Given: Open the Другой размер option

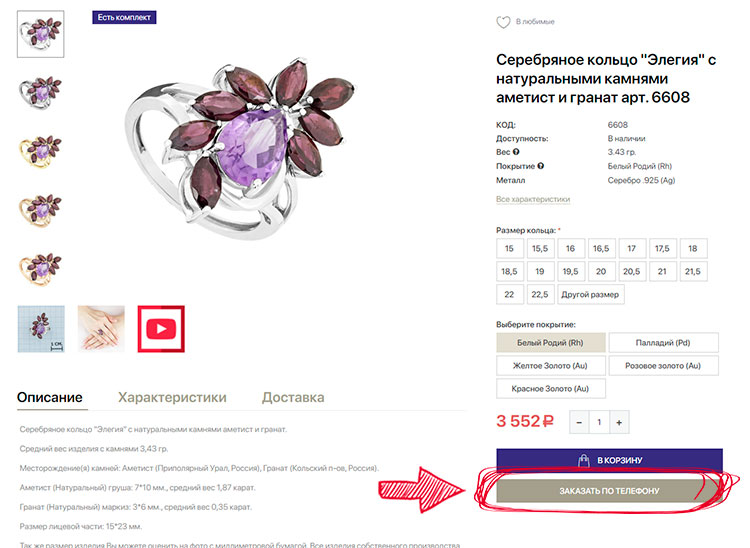Looking at the screenshot, I should 591,294.
